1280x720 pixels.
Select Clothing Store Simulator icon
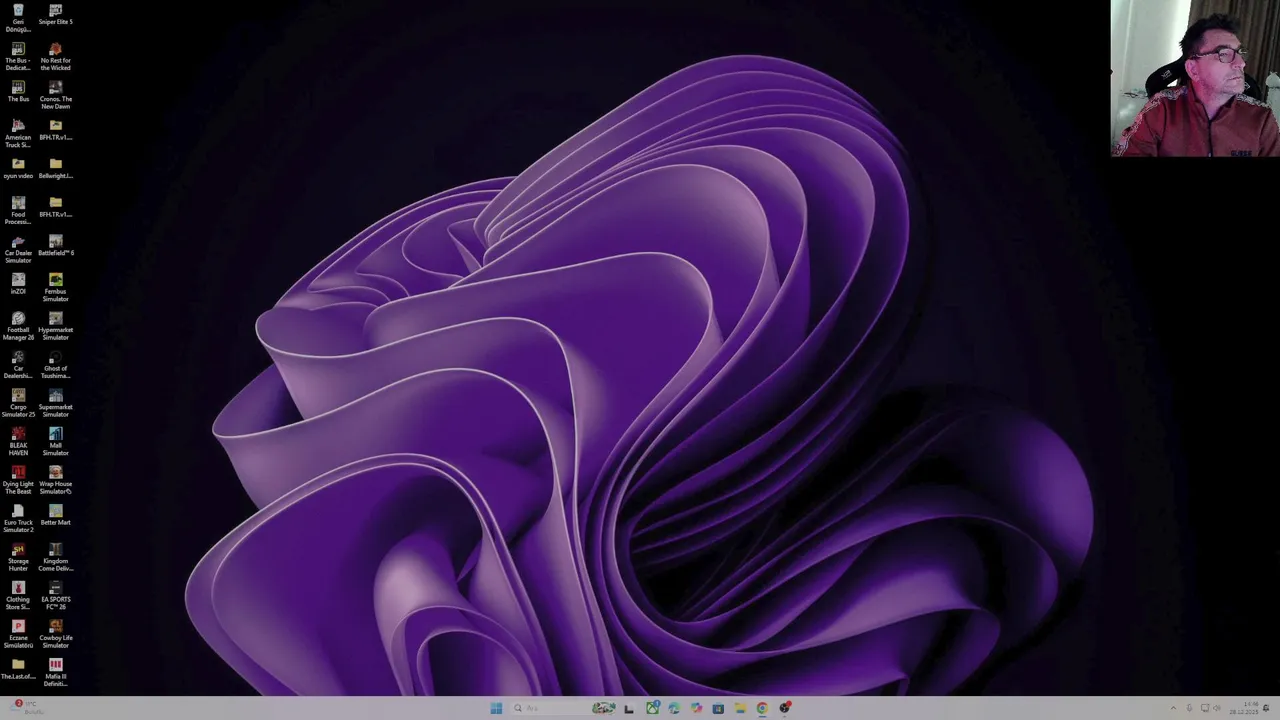18,596
